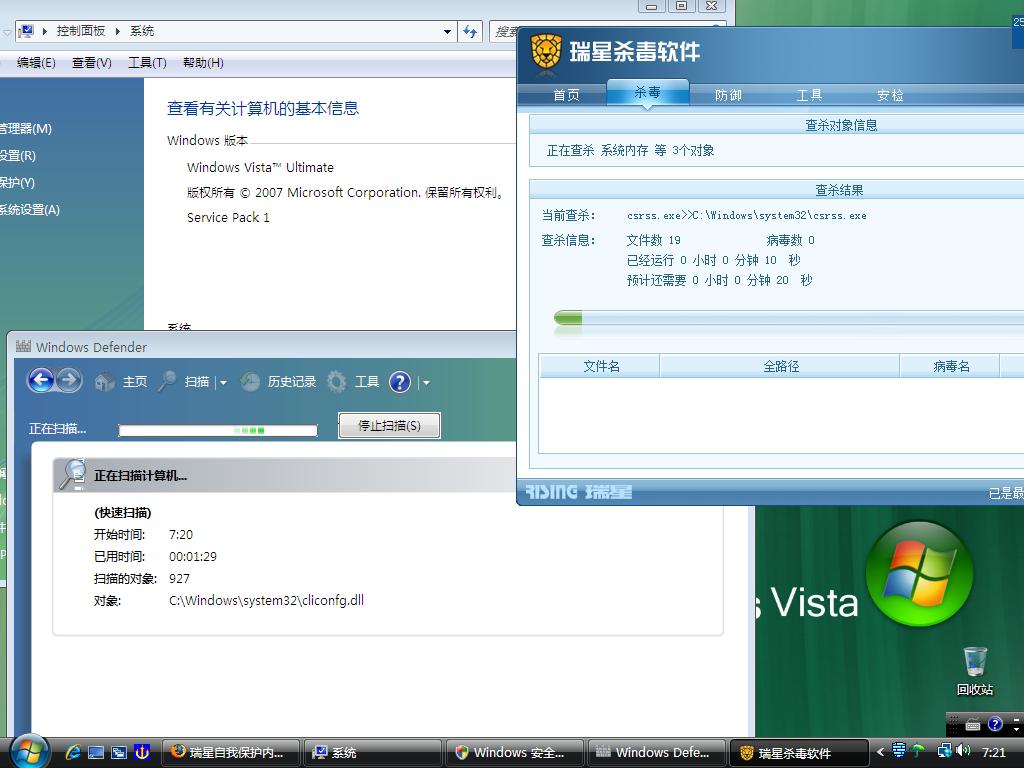
Task: Open the 系统设置(A) link in the left pane
Action: 30,210
